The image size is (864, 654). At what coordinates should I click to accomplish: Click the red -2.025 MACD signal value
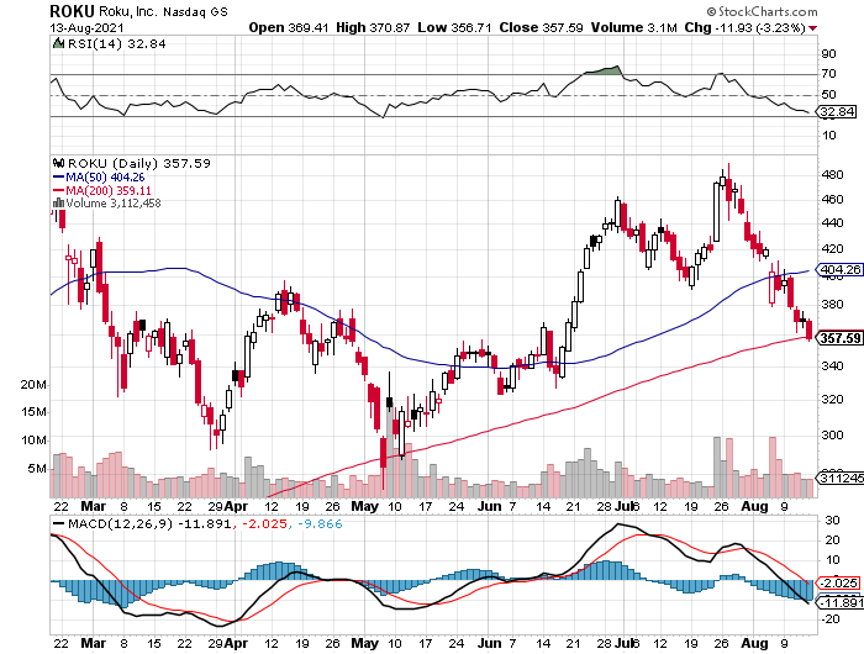[x=264, y=523]
